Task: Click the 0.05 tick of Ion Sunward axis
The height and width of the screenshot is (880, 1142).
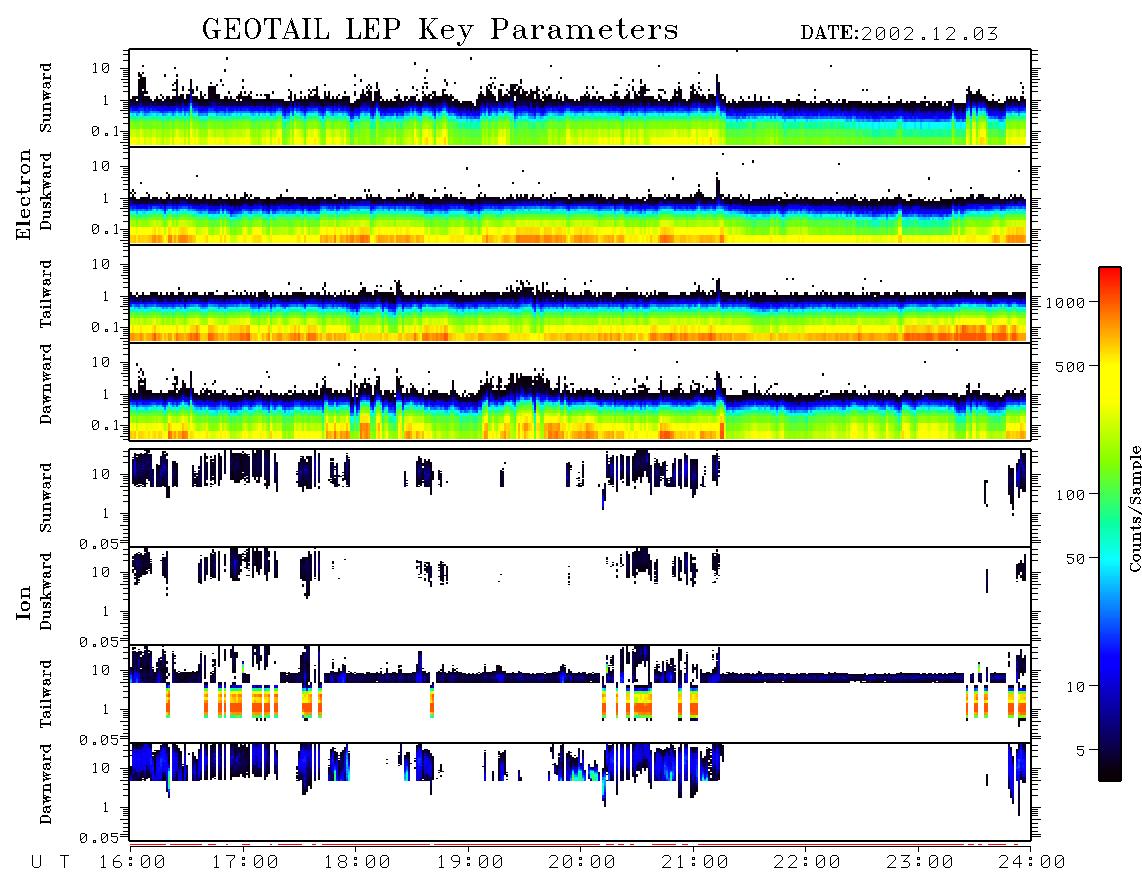Action: 99,543
